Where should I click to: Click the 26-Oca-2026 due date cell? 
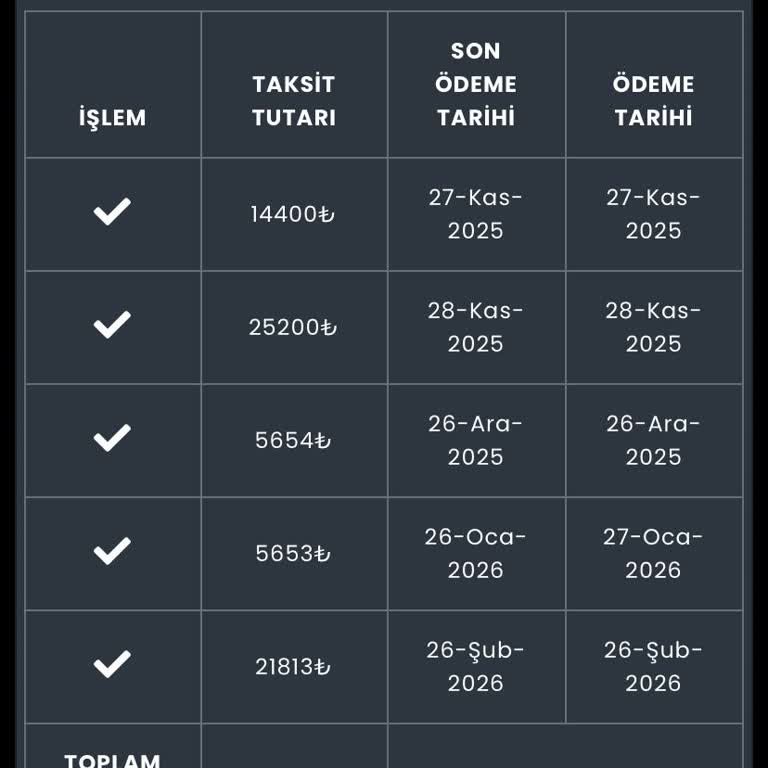point(476,553)
